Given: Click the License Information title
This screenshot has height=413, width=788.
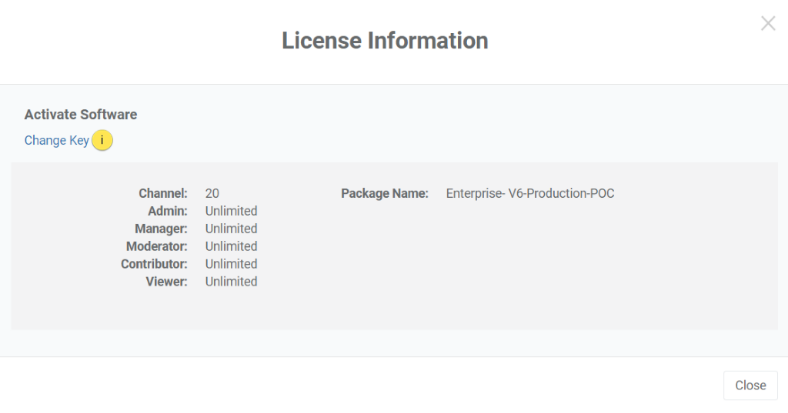Looking at the screenshot, I should 385,41.
